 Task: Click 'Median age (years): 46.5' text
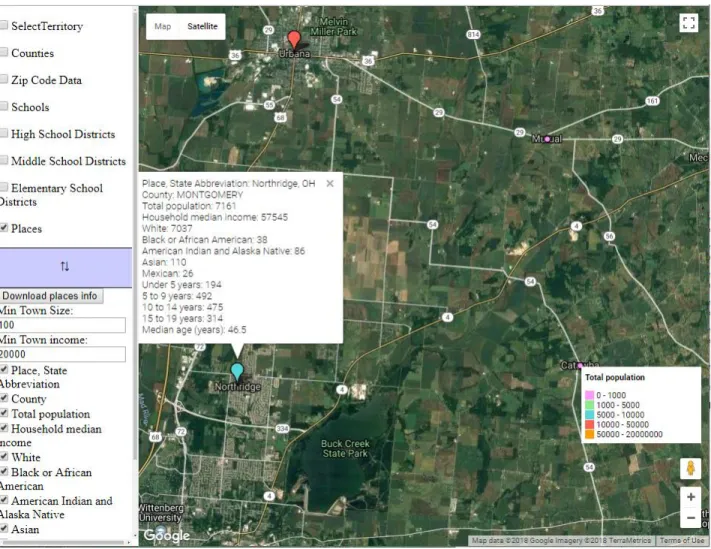[194, 330]
